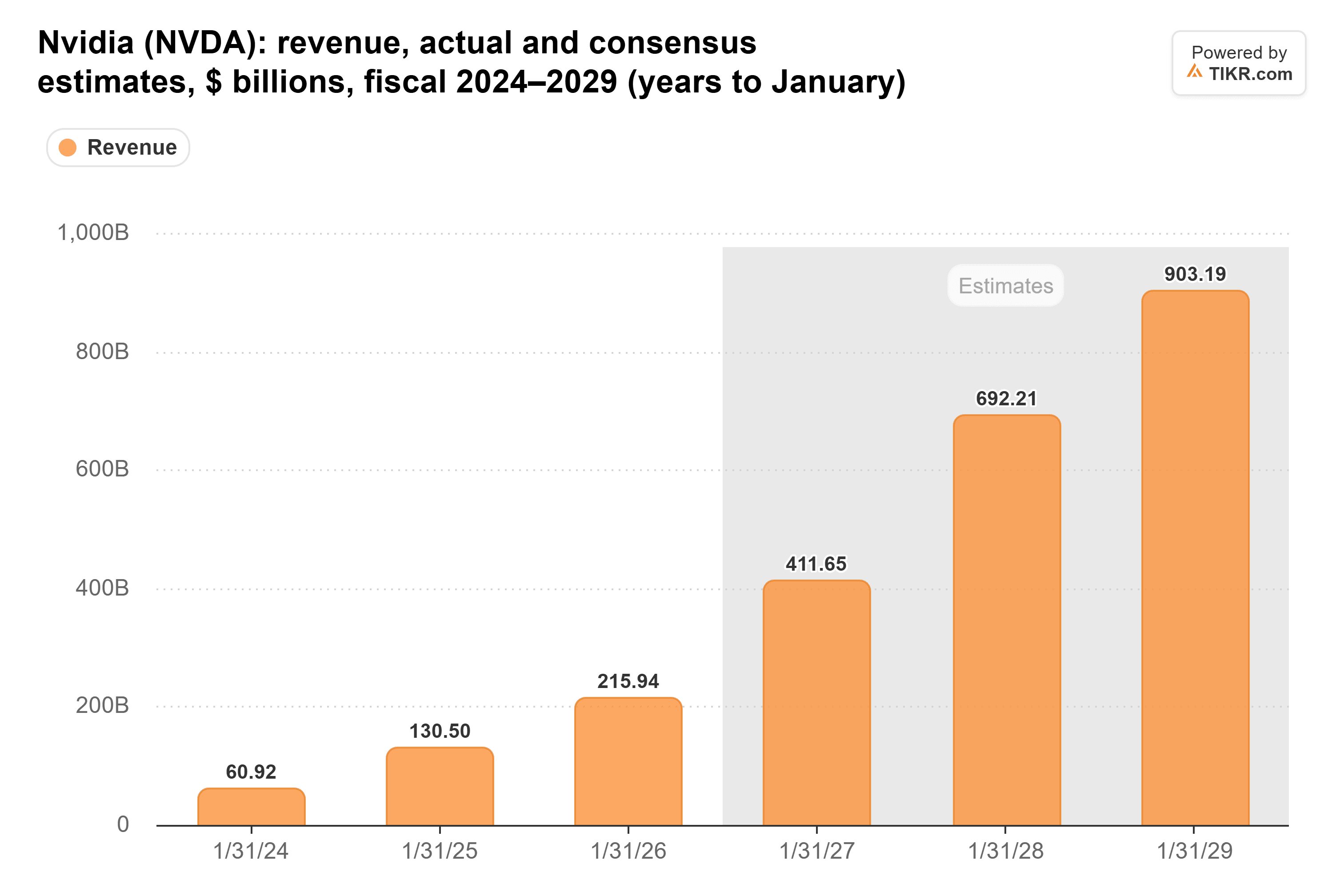Screen dimensions: 1344x896
Task: Click the 1,000B y-axis label
Action: (93, 233)
